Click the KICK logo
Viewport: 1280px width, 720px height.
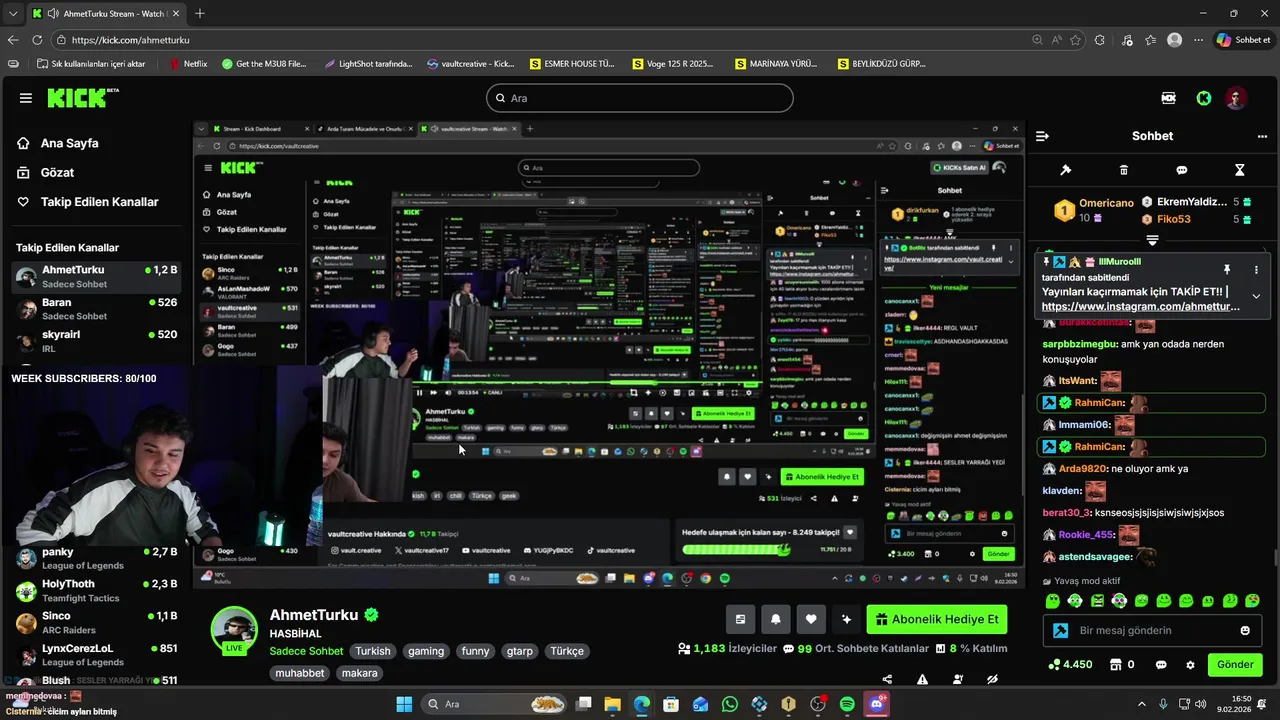click(82, 98)
